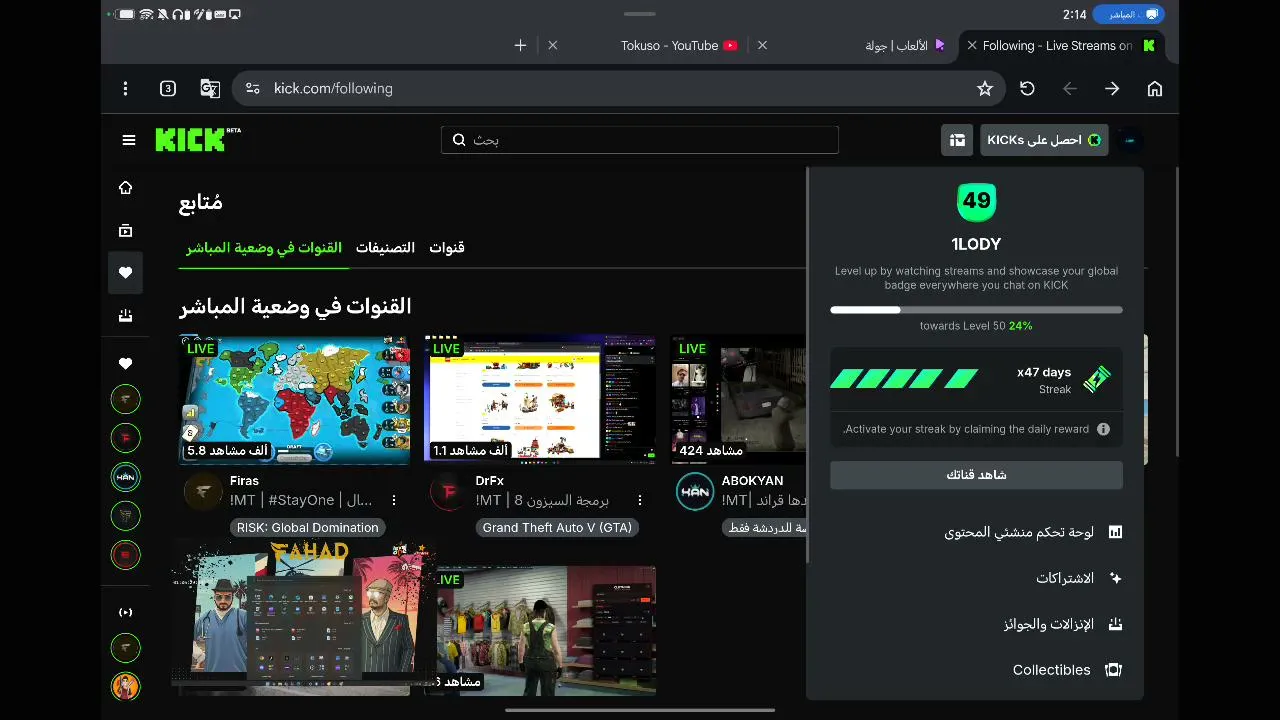Click the KICK beta logo
This screenshot has height=720, width=1280.
click(198, 140)
